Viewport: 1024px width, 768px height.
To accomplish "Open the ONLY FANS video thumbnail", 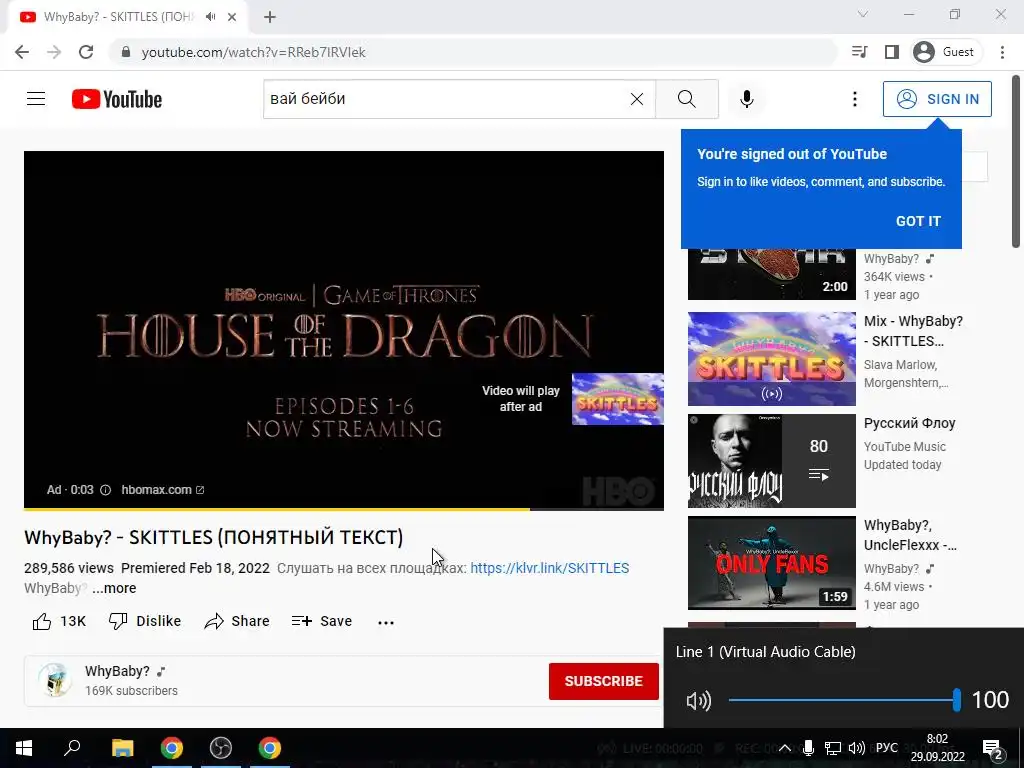I will point(771,563).
